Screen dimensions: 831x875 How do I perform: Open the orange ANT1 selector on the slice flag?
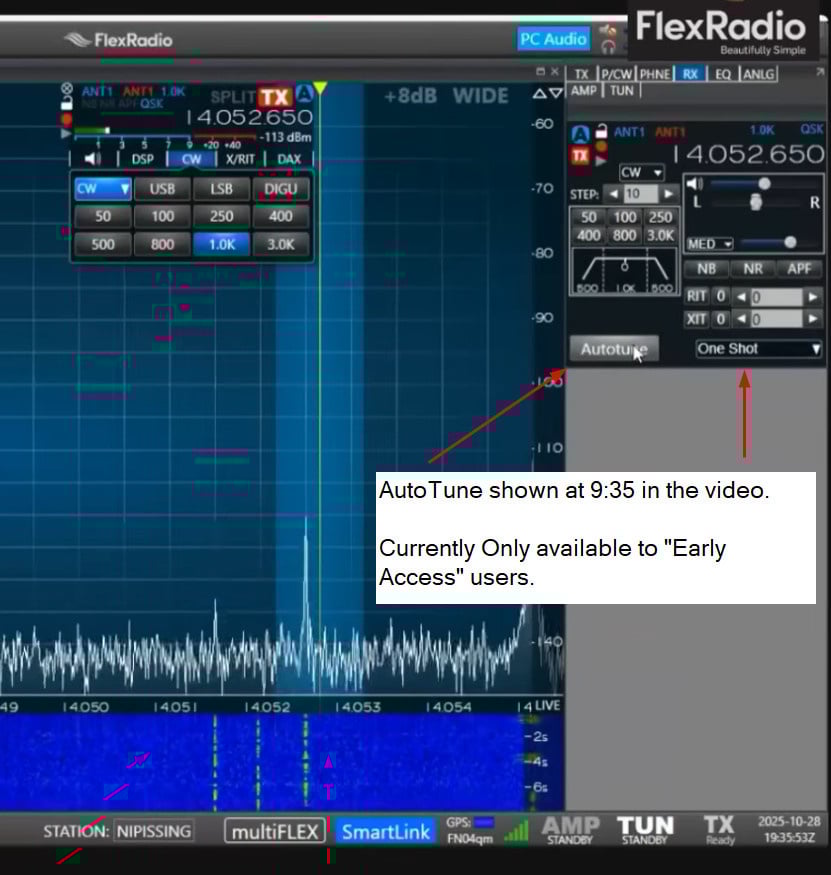(x=138, y=91)
